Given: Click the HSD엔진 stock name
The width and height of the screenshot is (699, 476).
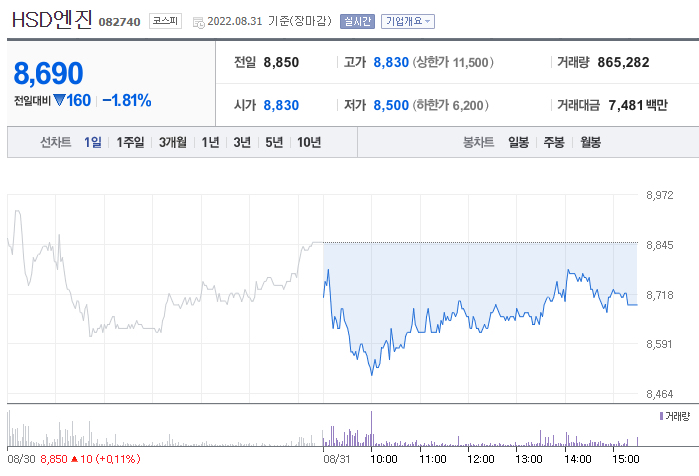Looking at the screenshot, I should tap(52, 20).
